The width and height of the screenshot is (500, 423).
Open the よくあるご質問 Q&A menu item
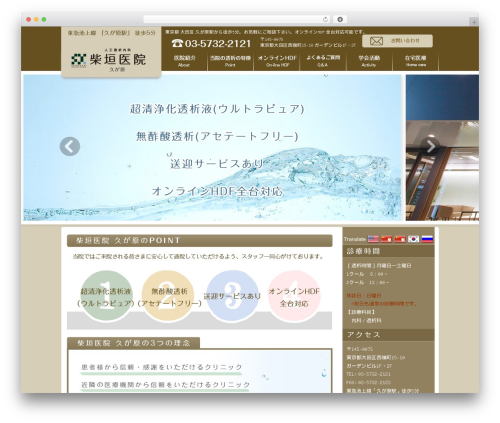point(323,61)
